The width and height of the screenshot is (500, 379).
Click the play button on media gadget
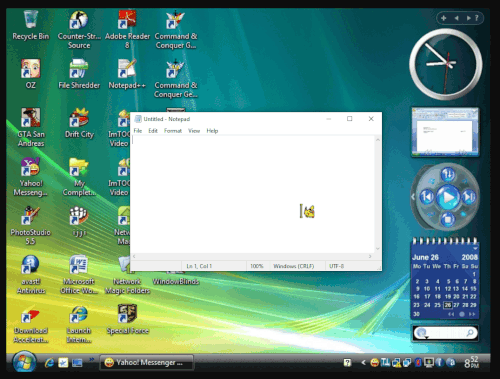448,197
